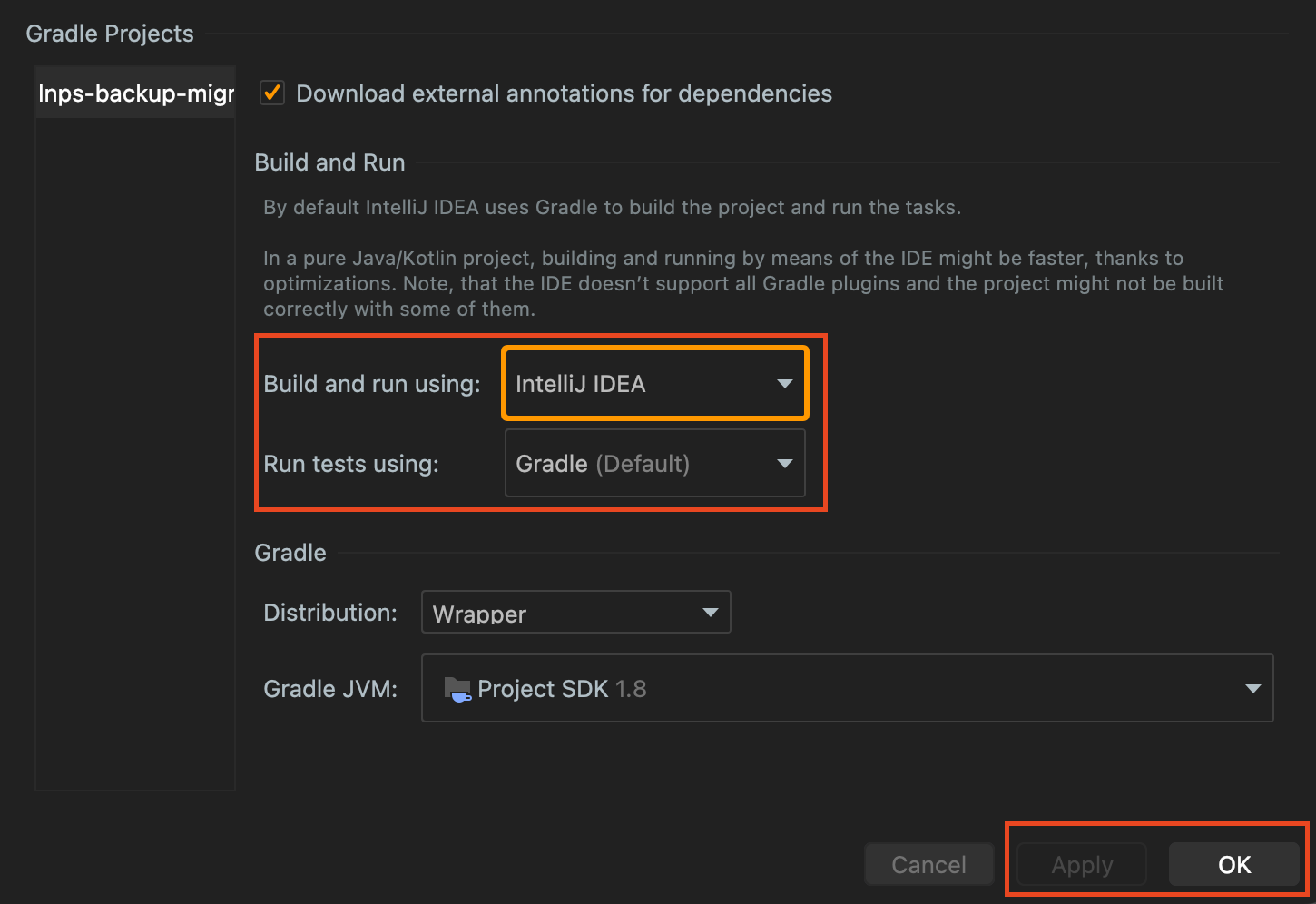This screenshot has height=904, width=1316.
Task: Click the 'Download external annotations for dependencies' label
Action: (x=564, y=93)
